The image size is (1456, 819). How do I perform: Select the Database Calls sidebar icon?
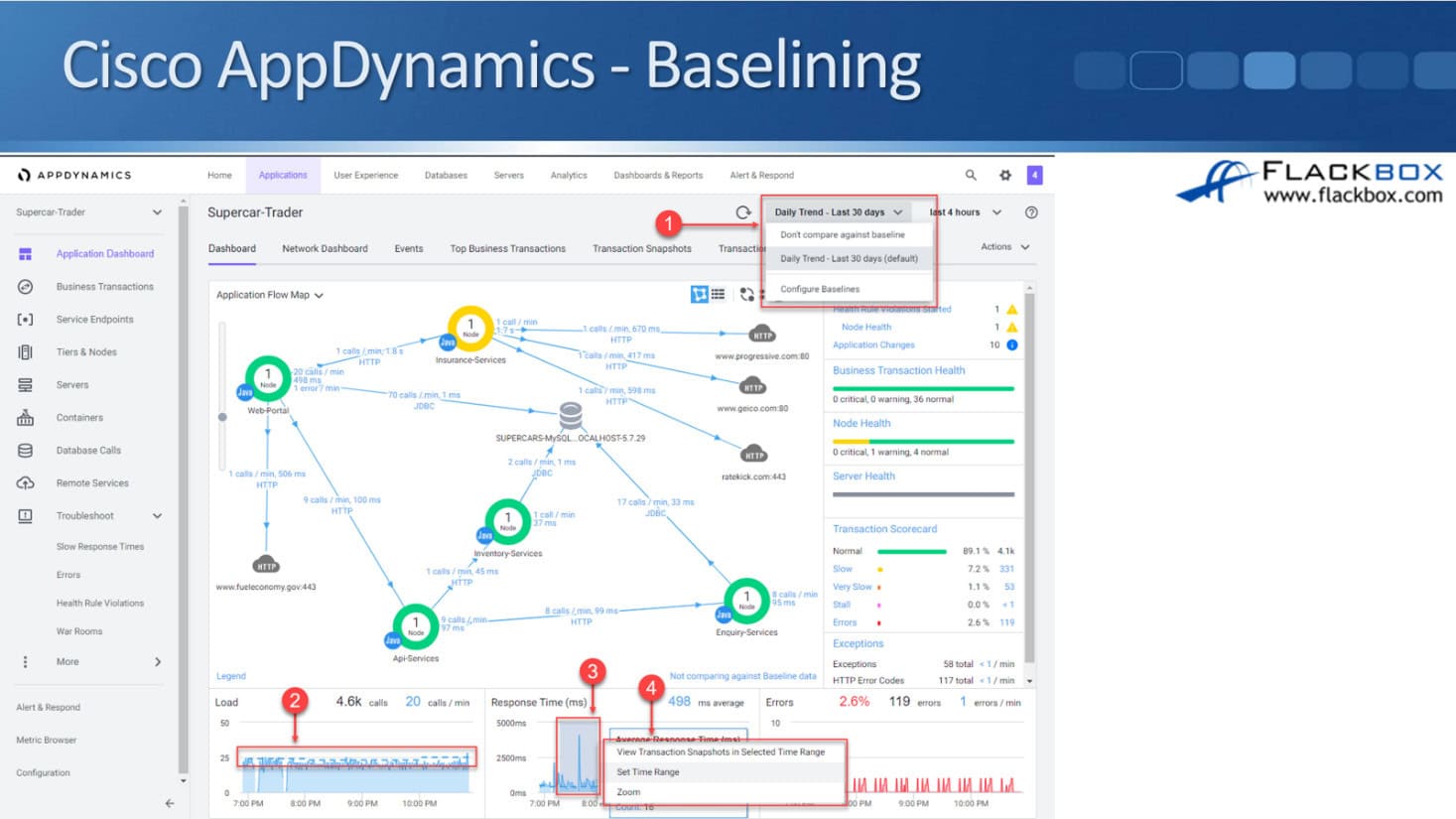[x=26, y=451]
